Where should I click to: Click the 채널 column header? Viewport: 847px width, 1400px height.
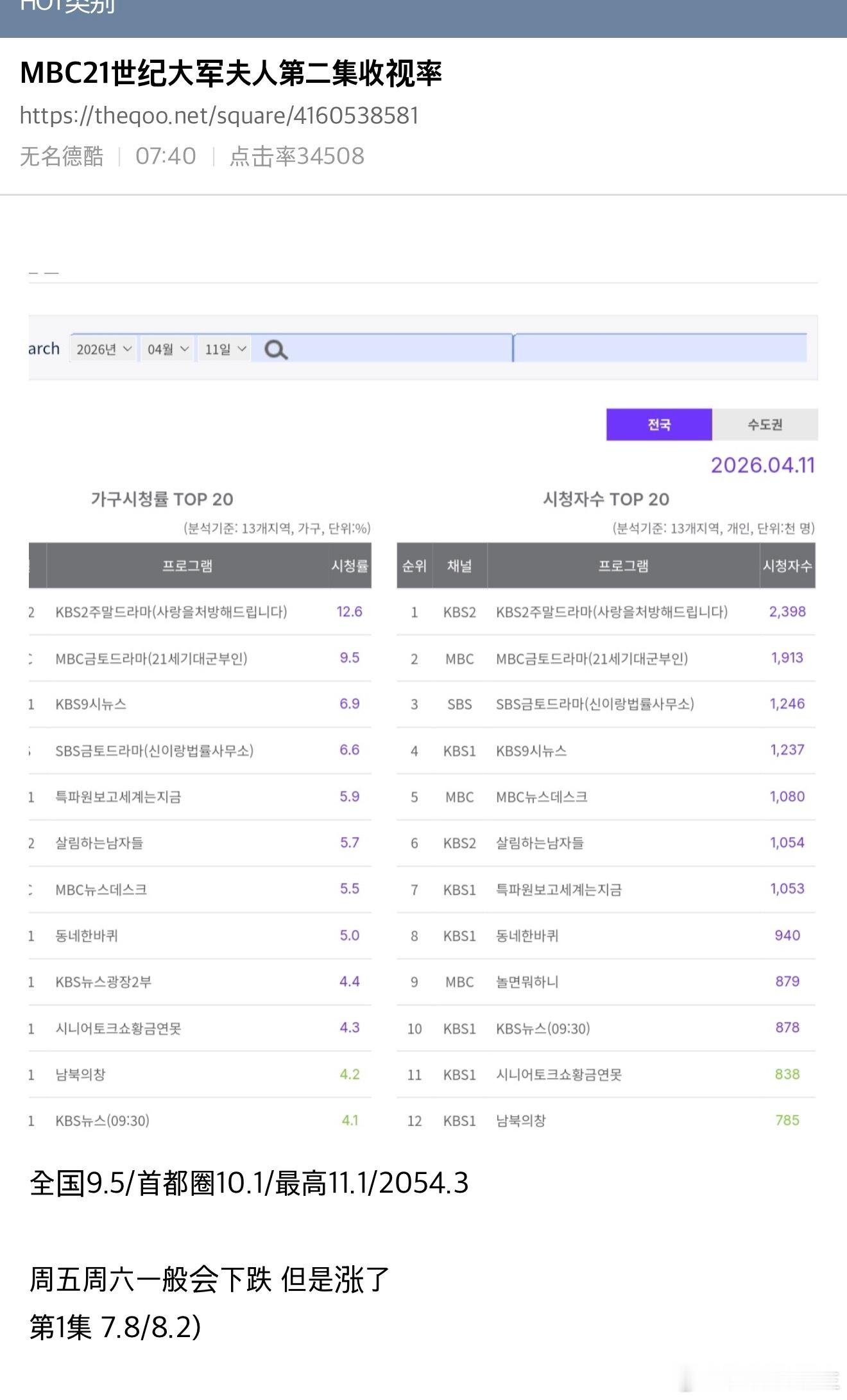pyautogui.click(x=459, y=566)
